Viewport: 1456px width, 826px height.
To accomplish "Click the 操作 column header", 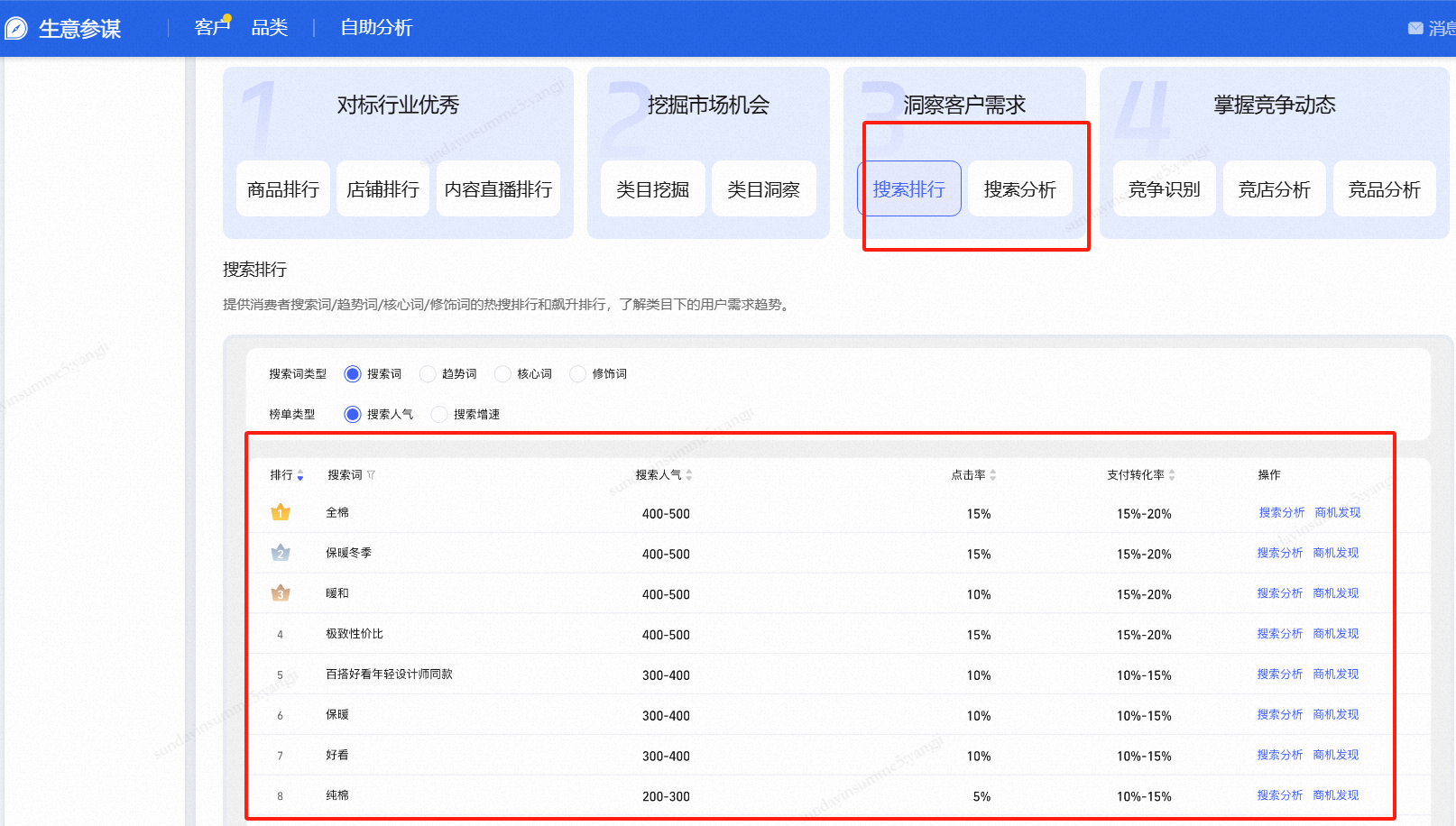I will [x=1269, y=475].
